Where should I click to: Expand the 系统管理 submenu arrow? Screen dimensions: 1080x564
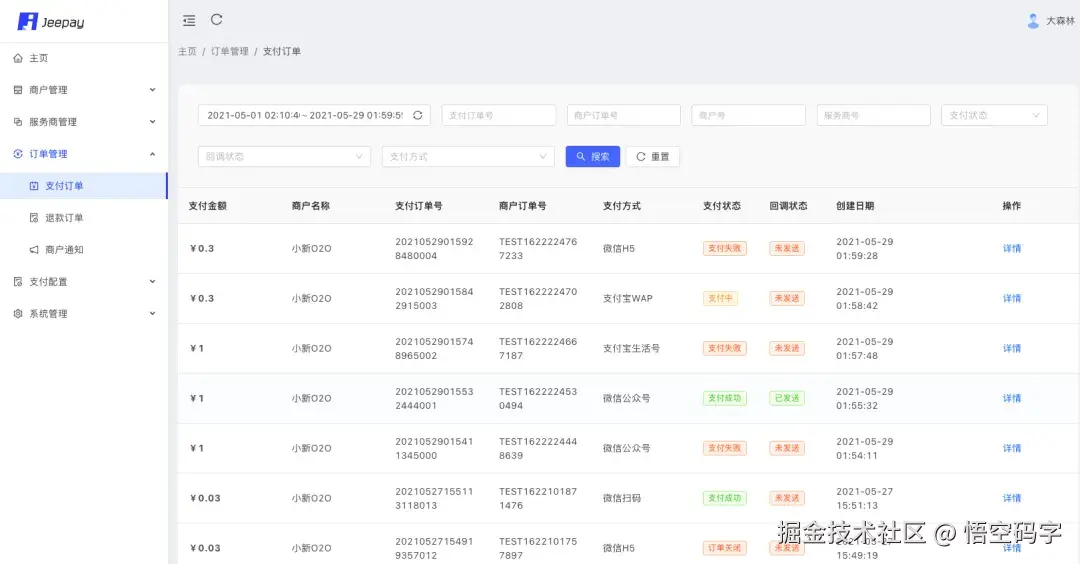pos(152,313)
